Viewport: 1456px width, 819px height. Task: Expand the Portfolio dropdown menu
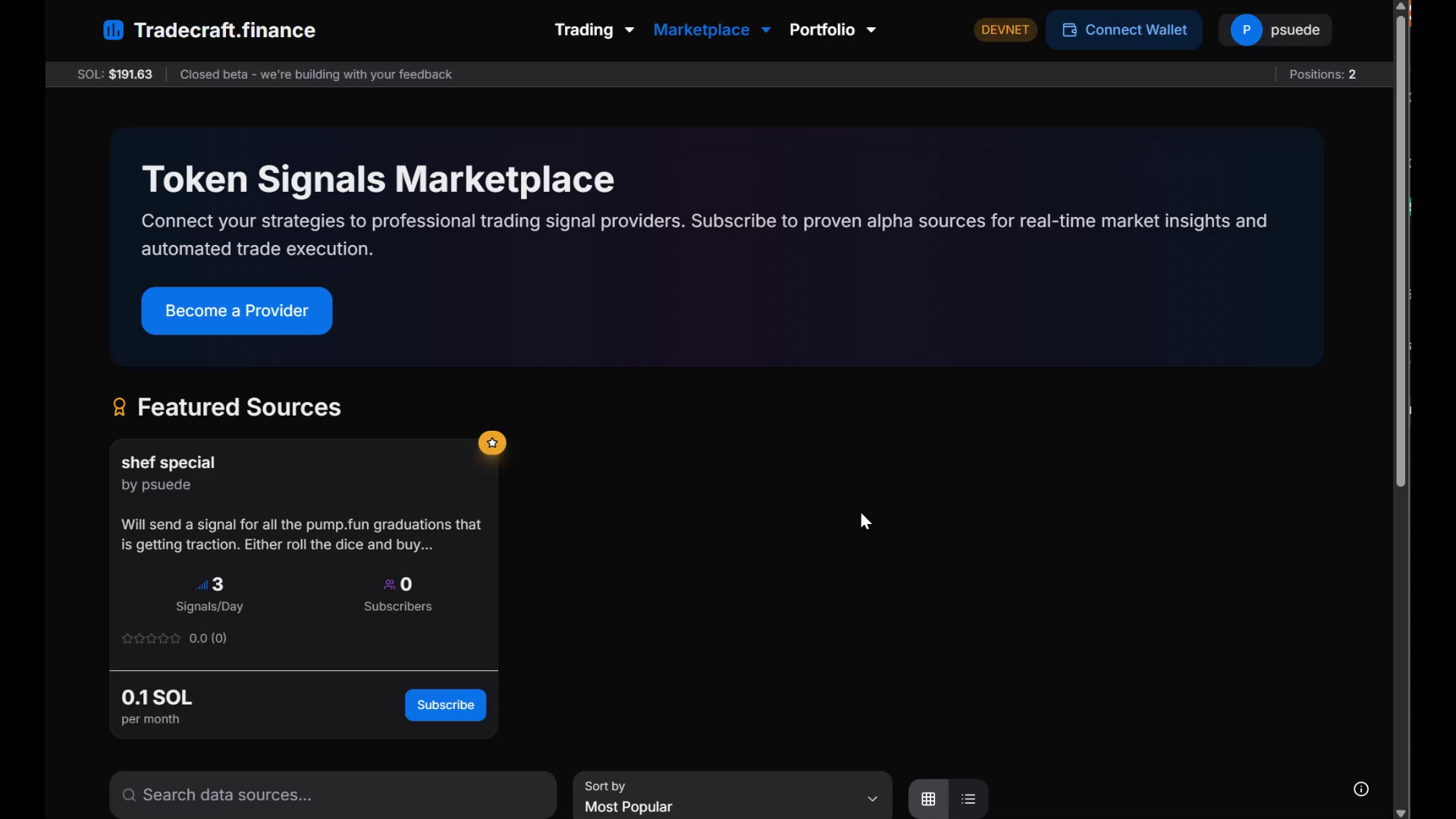coord(832,30)
